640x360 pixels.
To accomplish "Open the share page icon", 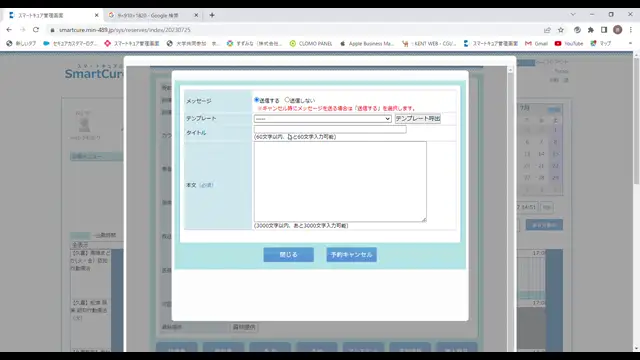I will click(x=547, y=30).
